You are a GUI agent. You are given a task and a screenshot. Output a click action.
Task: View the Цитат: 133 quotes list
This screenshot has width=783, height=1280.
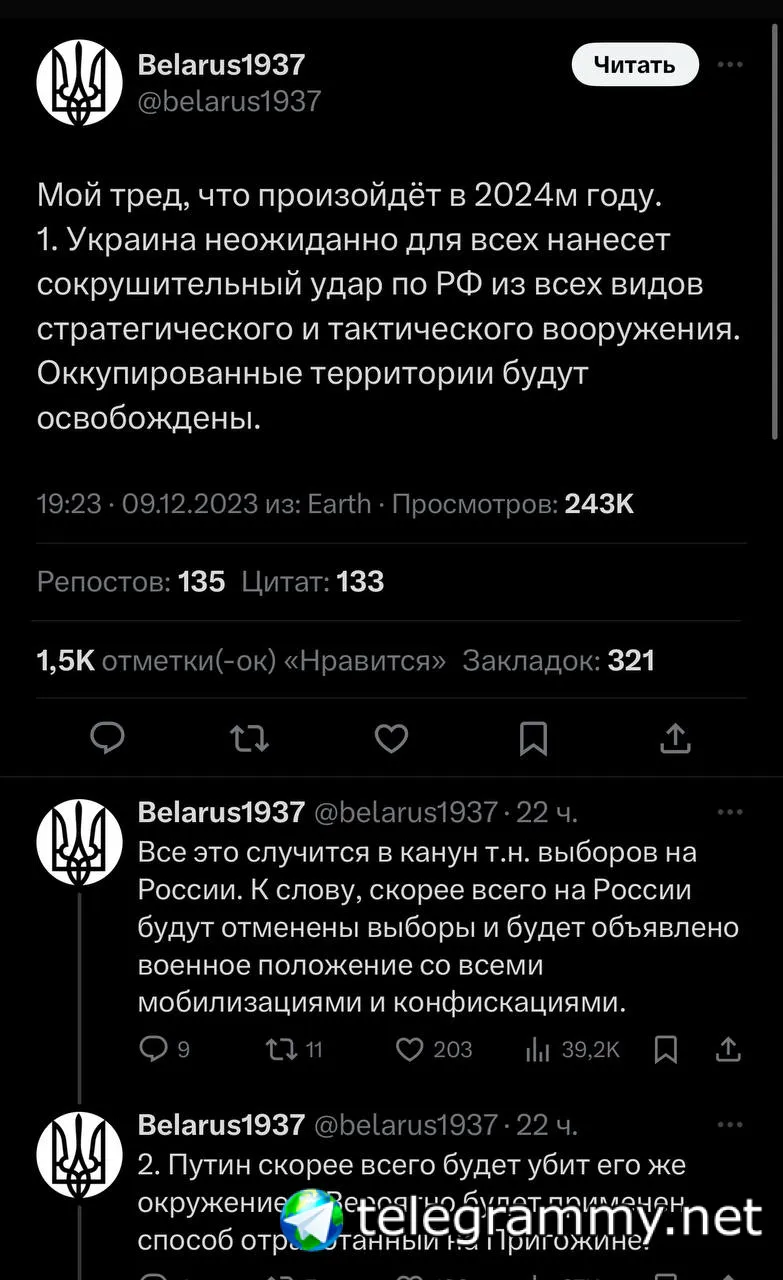pos(313,582)
